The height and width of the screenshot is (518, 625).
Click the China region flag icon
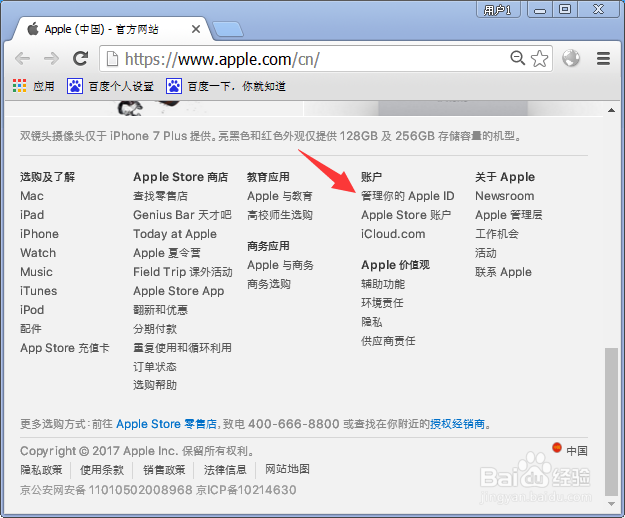point(556,447)
